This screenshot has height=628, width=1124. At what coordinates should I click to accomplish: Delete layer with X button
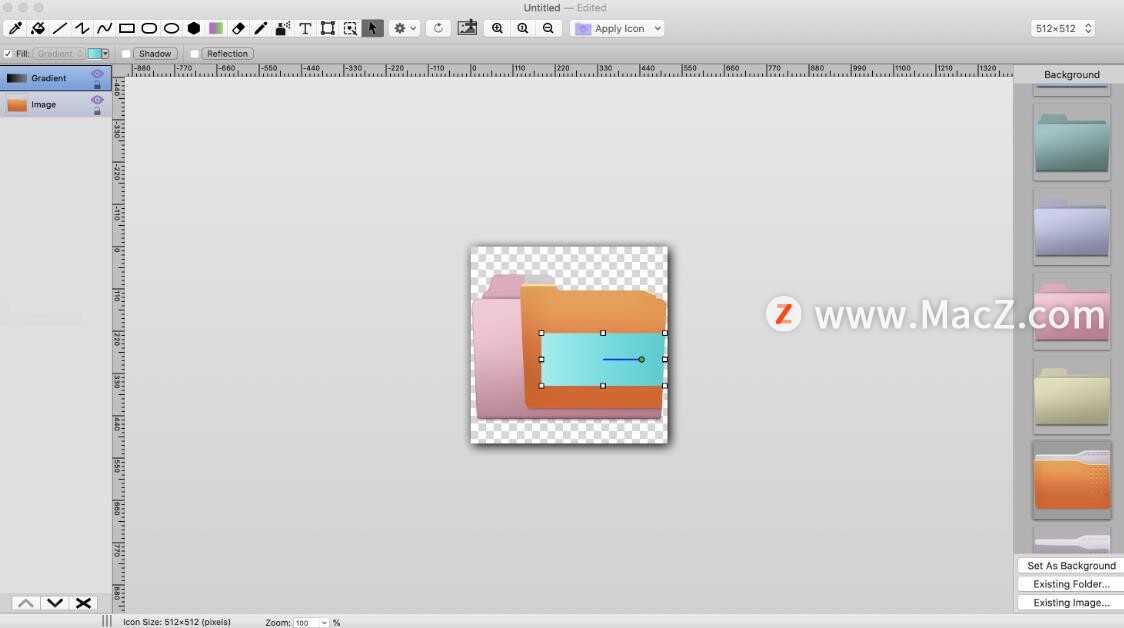[x=83, y=603]
